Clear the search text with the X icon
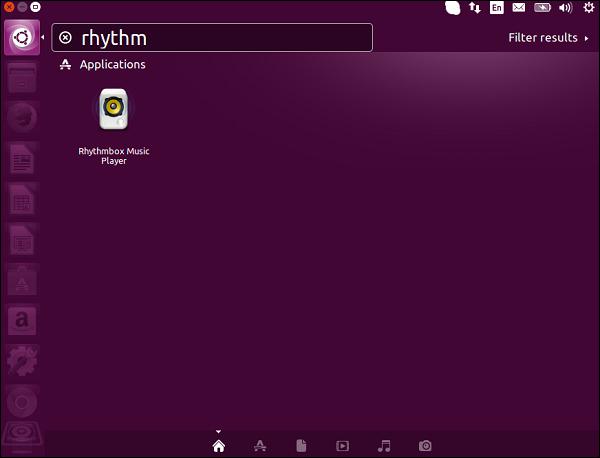 66,38
